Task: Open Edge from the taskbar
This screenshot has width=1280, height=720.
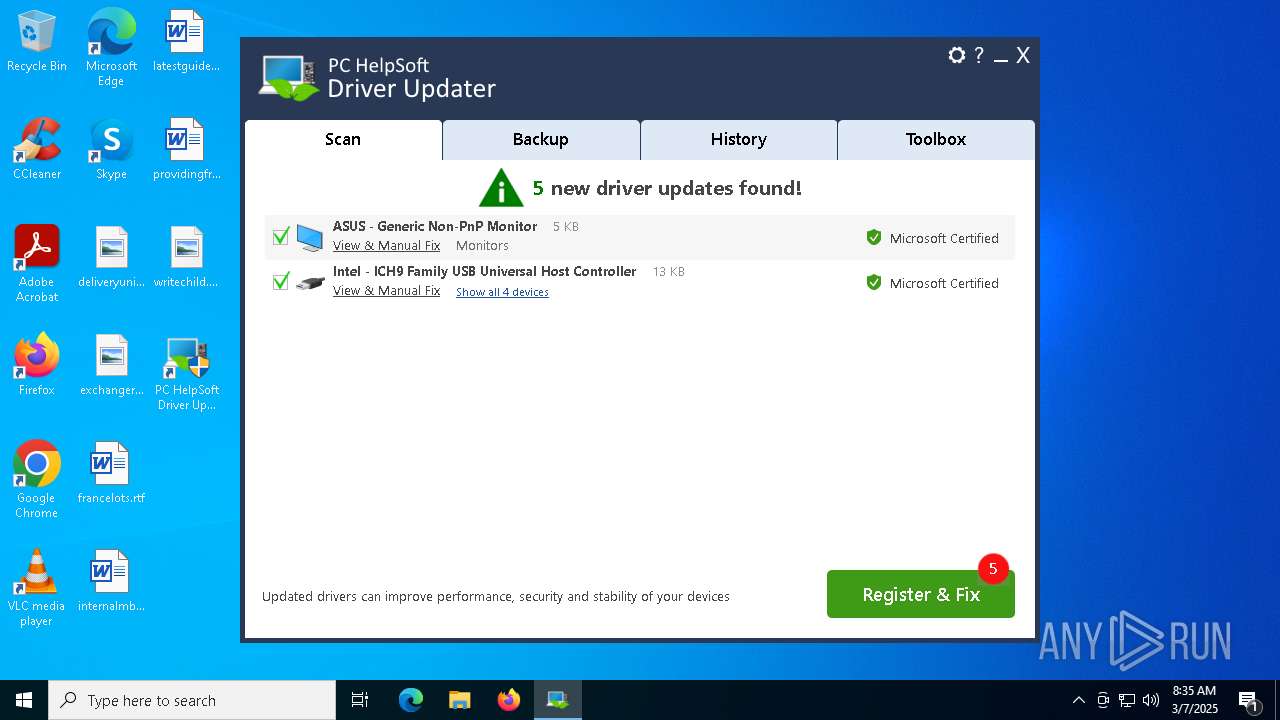Action: pos(411,700)
